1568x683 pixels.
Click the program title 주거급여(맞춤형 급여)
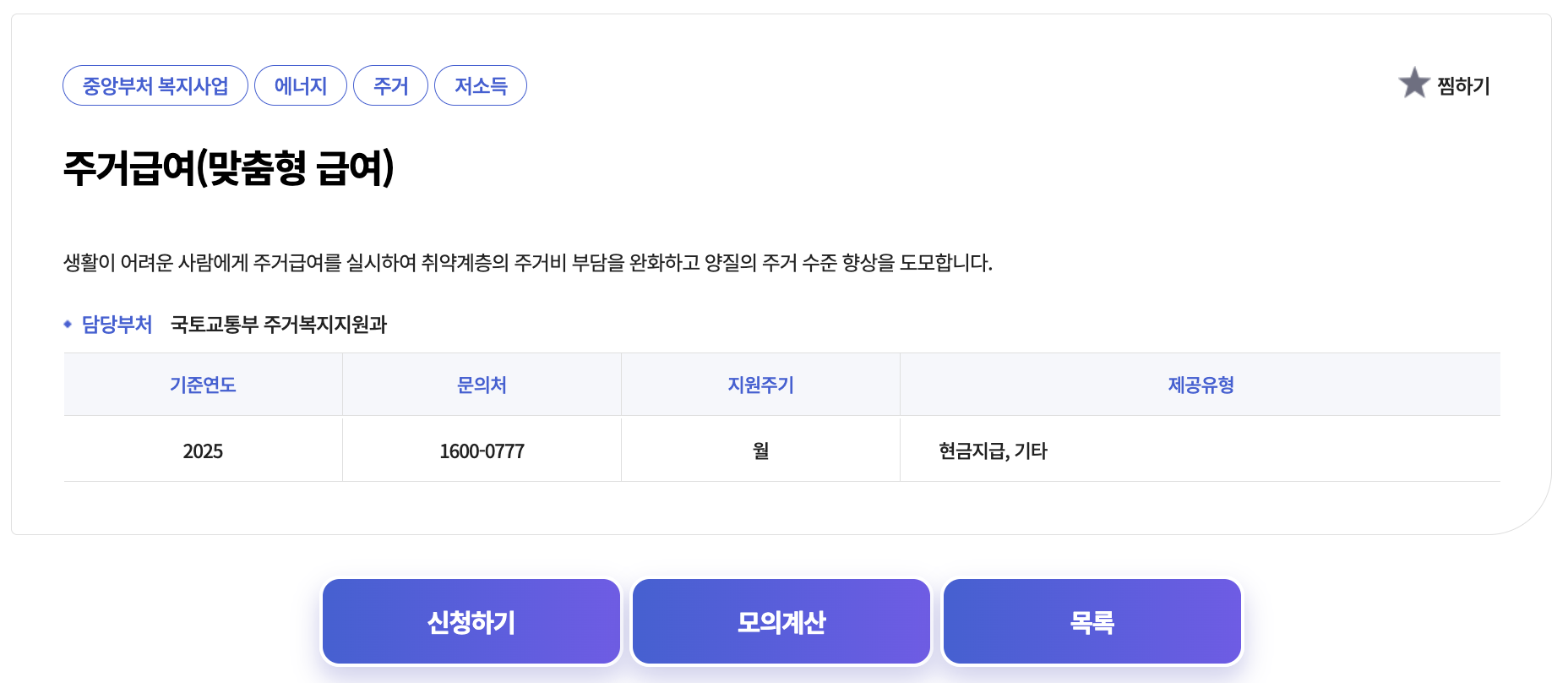231,167
